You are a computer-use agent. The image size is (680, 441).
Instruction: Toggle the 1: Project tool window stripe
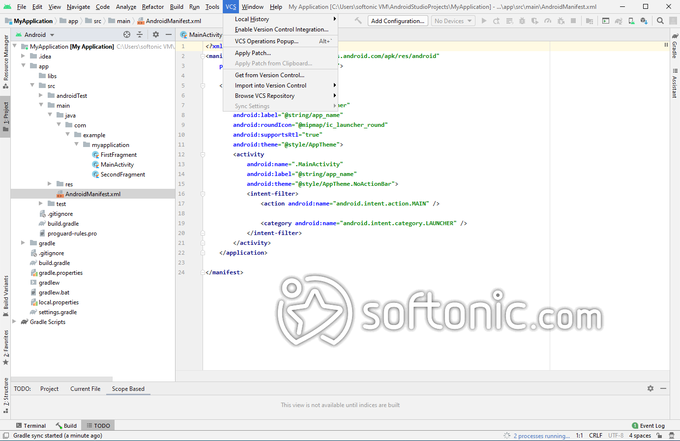point(6,117)
